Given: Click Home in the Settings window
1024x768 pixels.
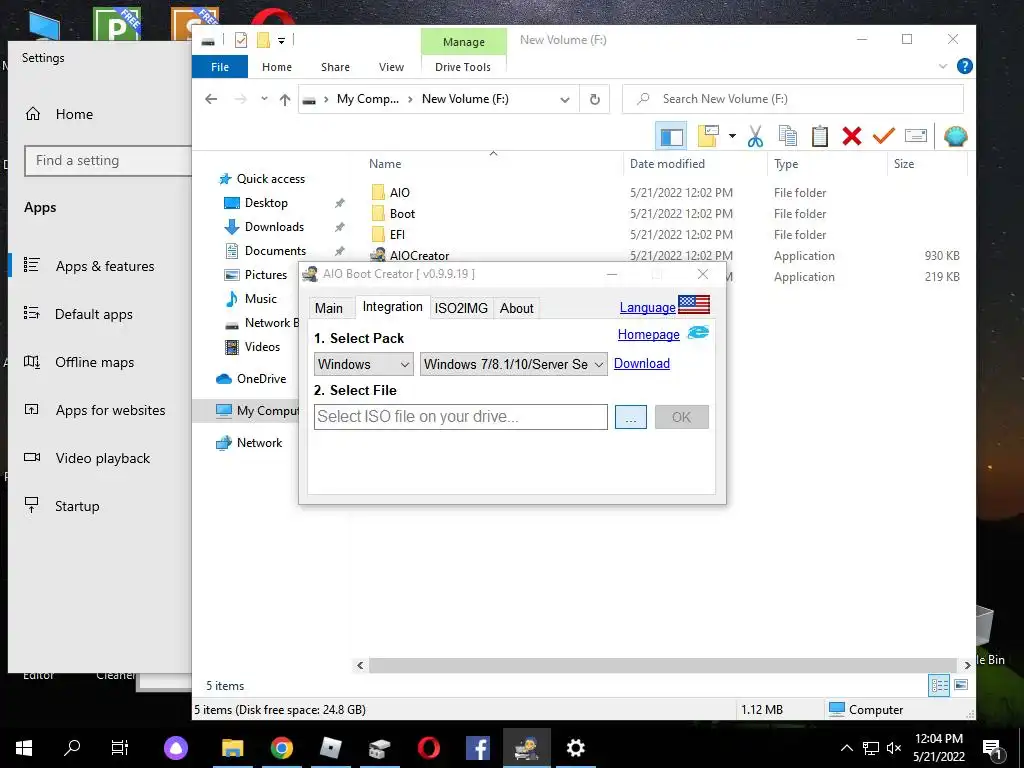Looking at the screenshot, I should click(x=74, y=114).
